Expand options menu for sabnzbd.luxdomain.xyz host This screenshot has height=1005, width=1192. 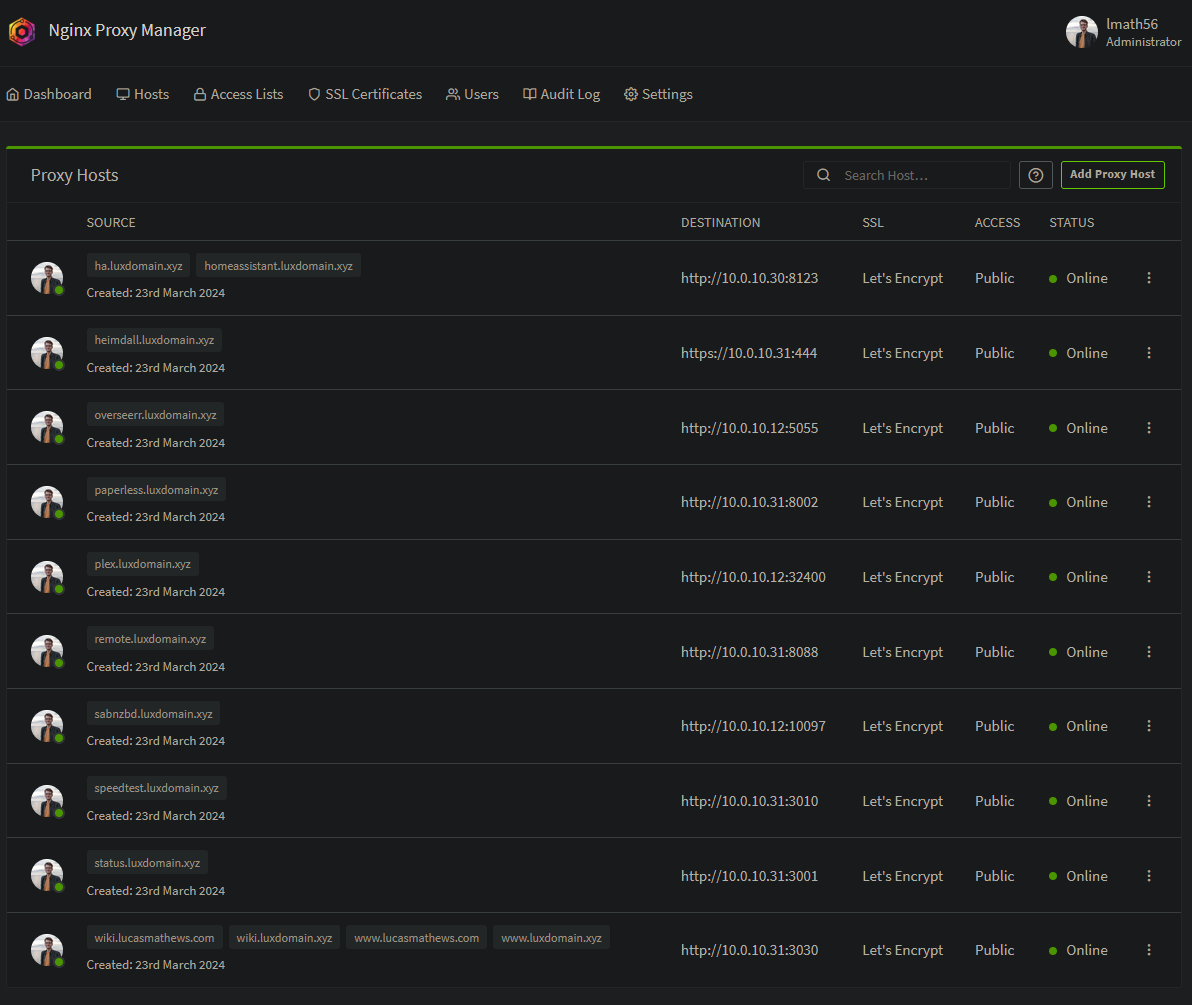click(x=1148, y=726)
